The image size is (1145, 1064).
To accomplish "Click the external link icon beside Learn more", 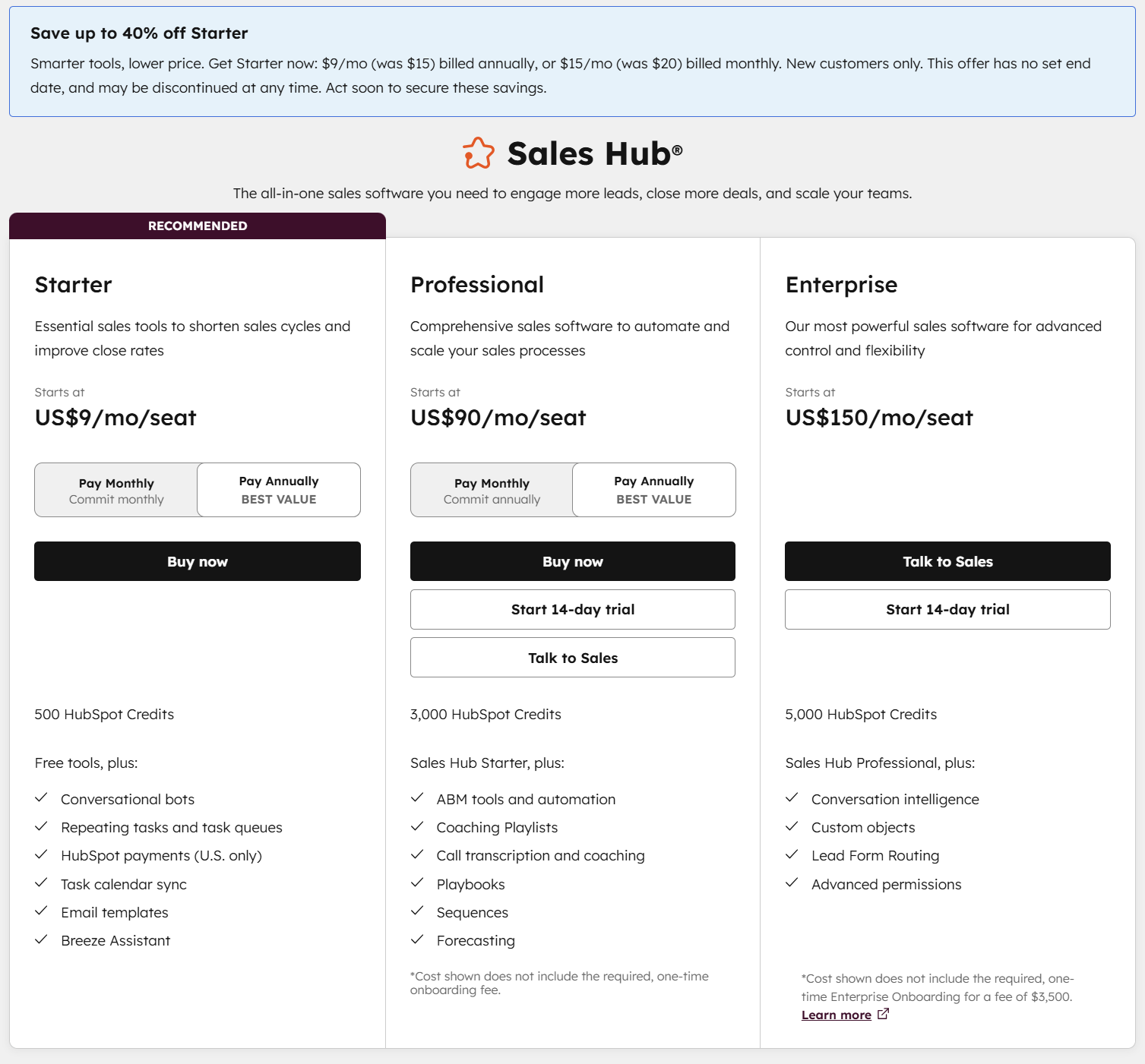I will (x=883, y=1014).
